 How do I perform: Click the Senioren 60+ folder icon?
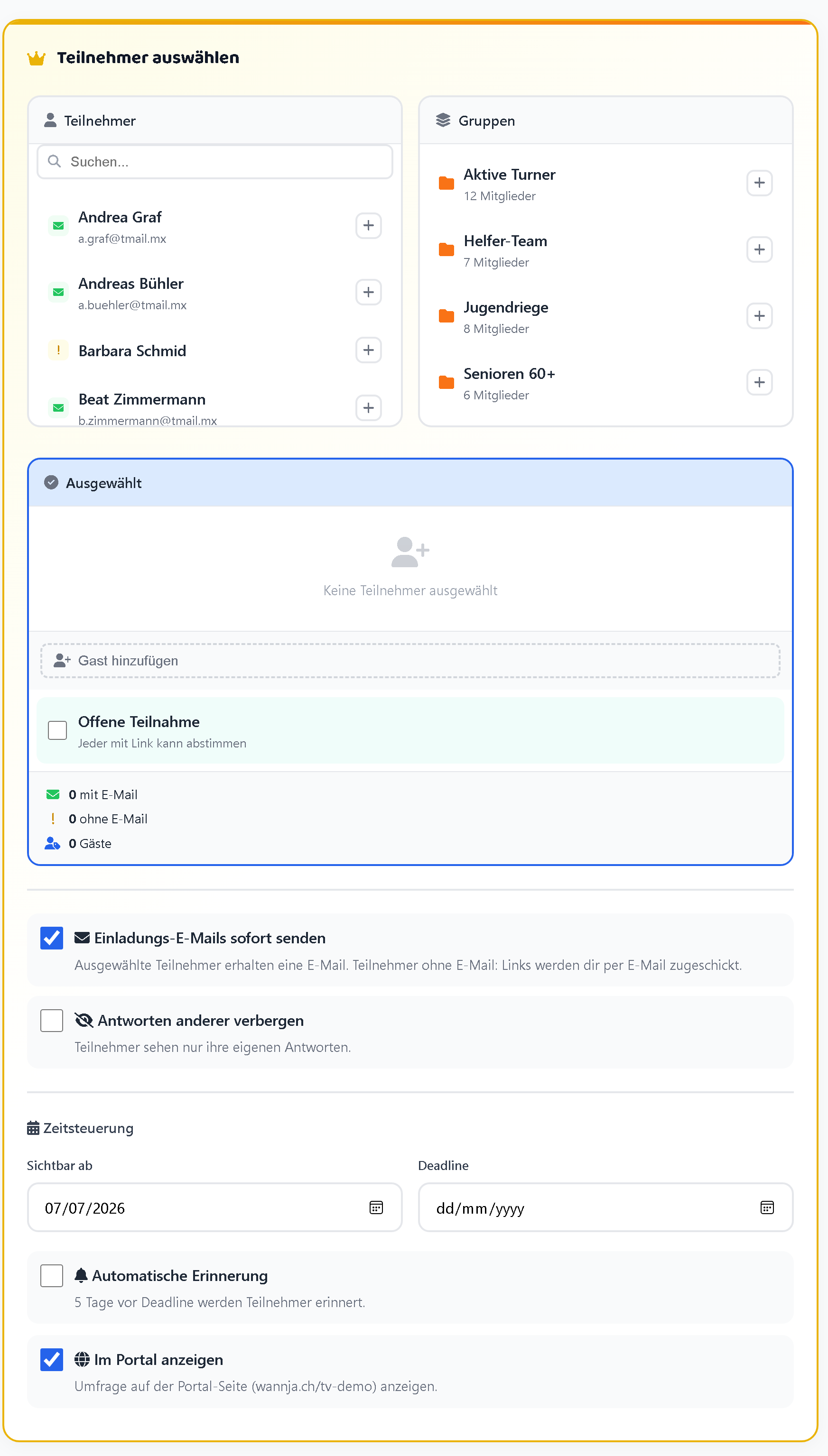tap(447, 382)
